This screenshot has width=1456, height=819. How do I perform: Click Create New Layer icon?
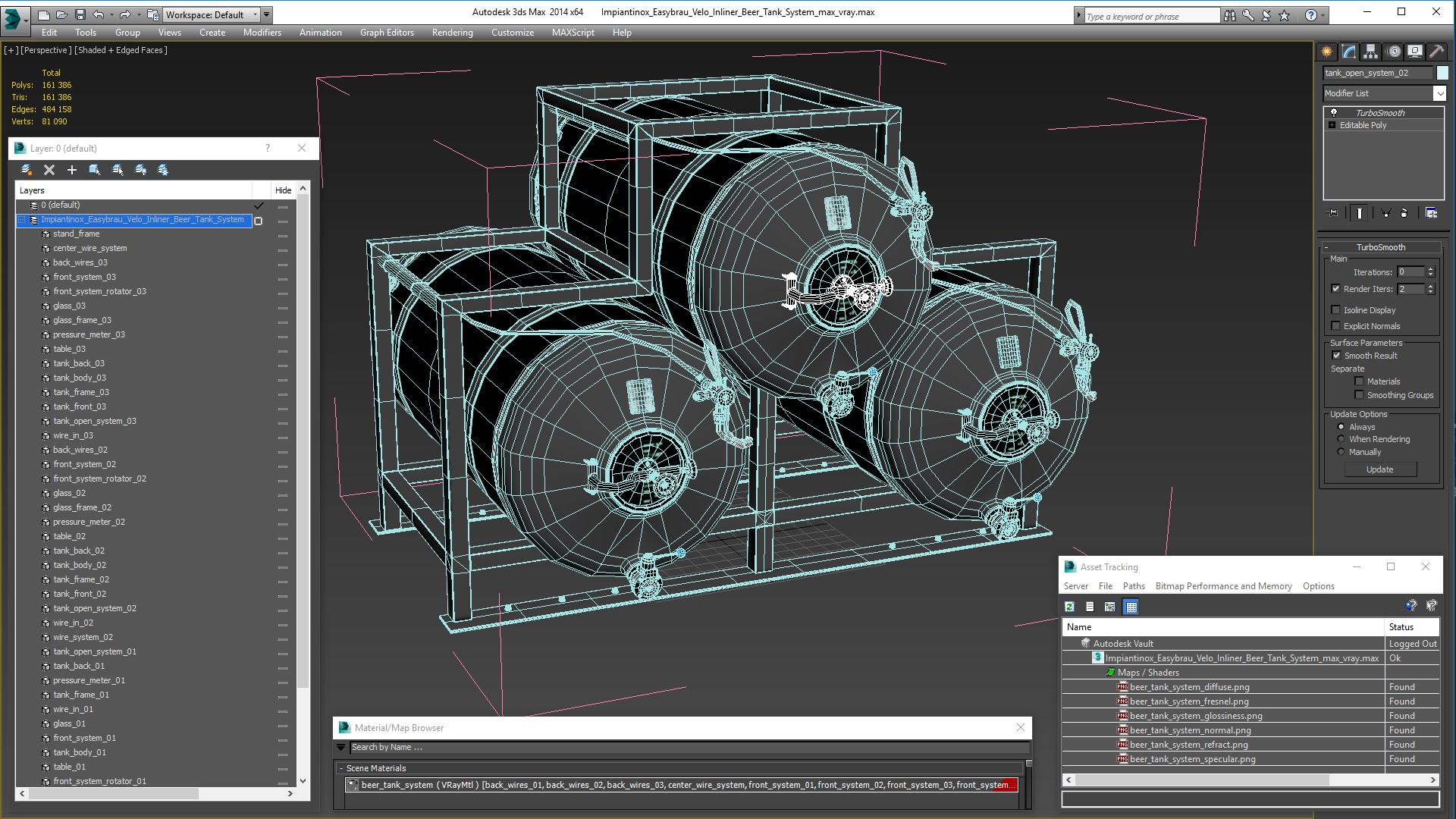[27, 170]
